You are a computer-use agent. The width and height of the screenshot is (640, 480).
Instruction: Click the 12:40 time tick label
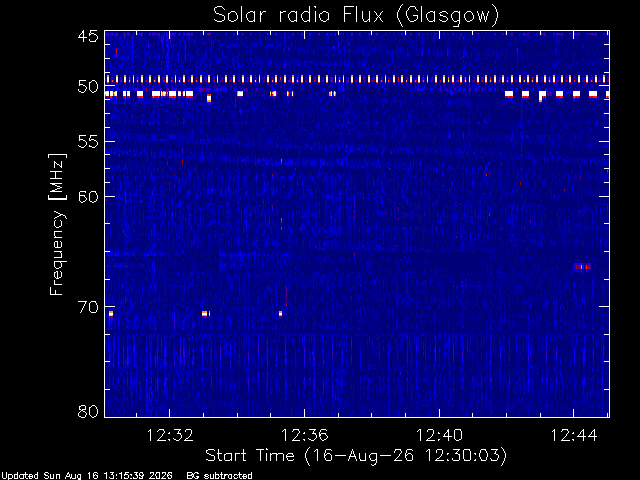pos(439,435)
